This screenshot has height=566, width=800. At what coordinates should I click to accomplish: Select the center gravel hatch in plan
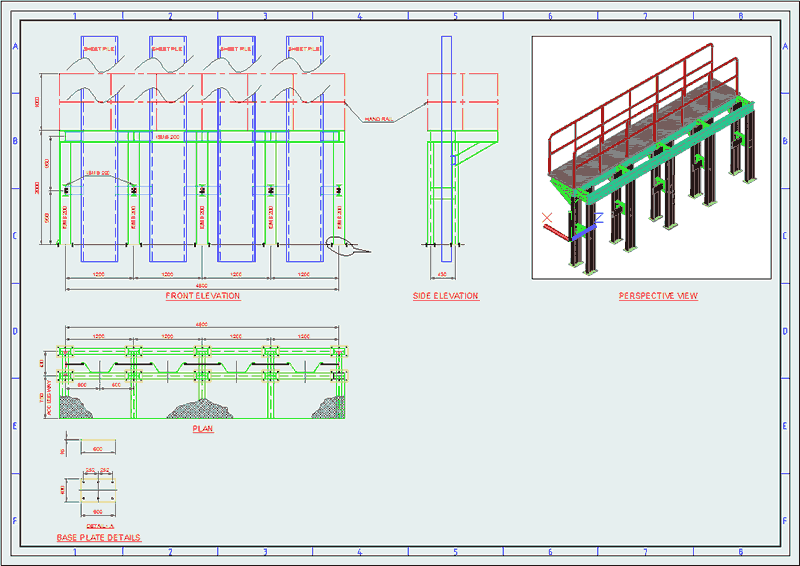[x=202, y=409]
